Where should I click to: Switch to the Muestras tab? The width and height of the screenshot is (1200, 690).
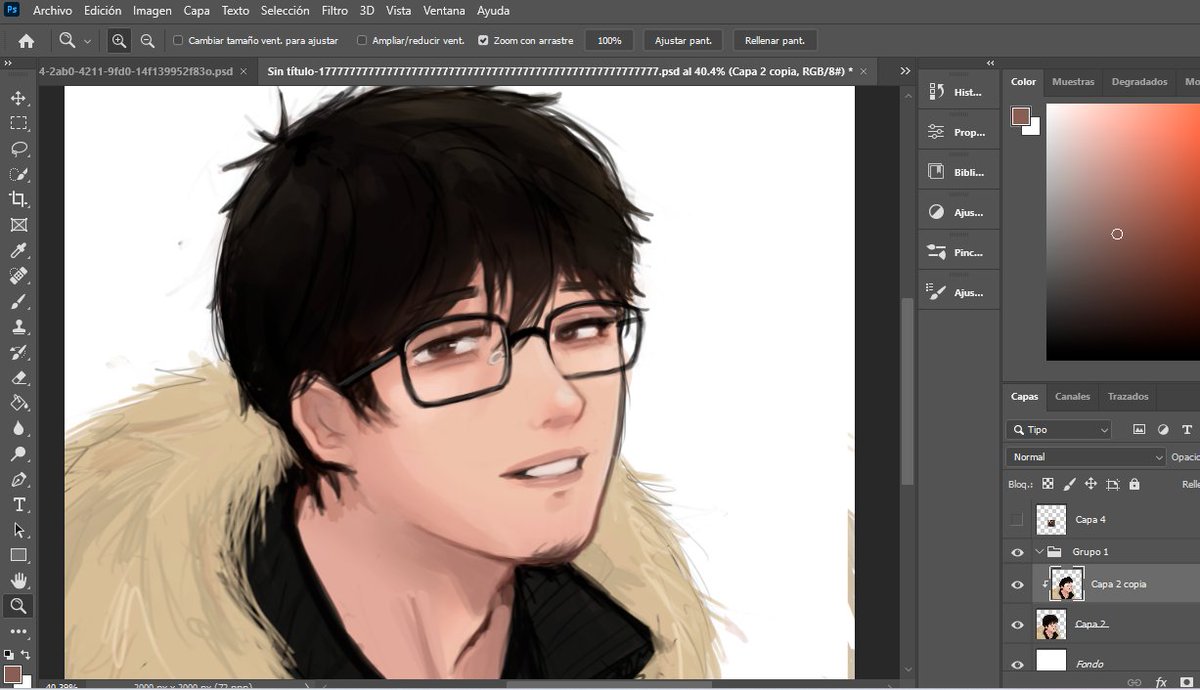(x=1073, y=82)
